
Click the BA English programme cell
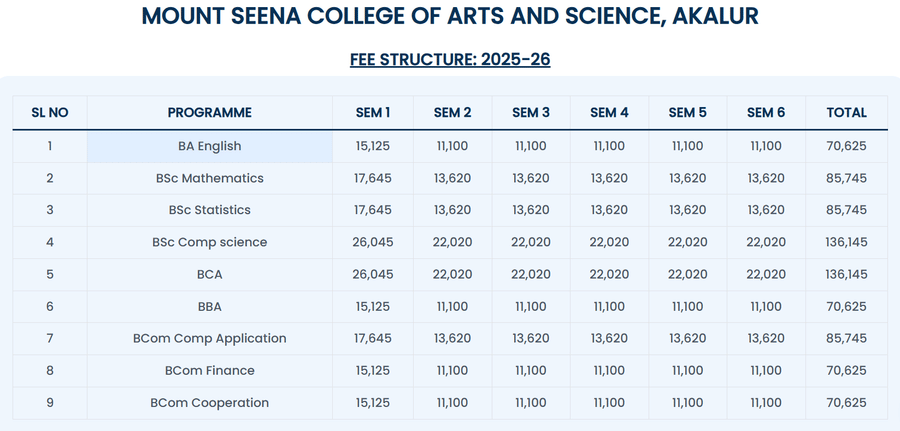210,146
